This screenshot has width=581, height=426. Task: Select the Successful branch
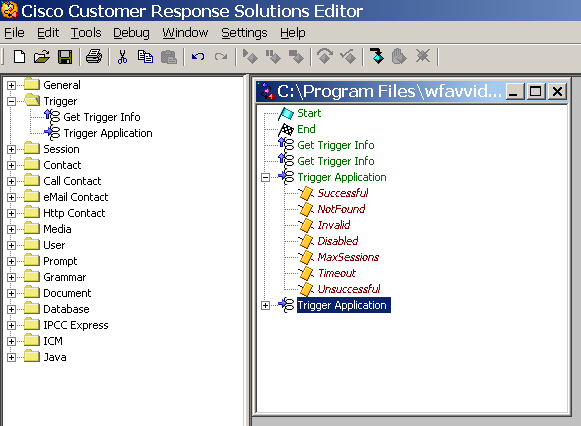coord(343,193)
